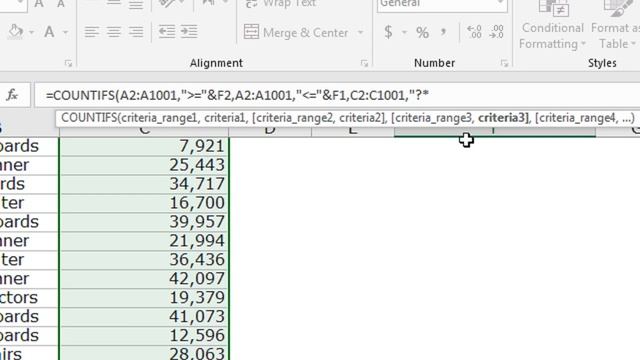Select the cell containing 19,379
The image size is (640, 360).
(144, 298)
